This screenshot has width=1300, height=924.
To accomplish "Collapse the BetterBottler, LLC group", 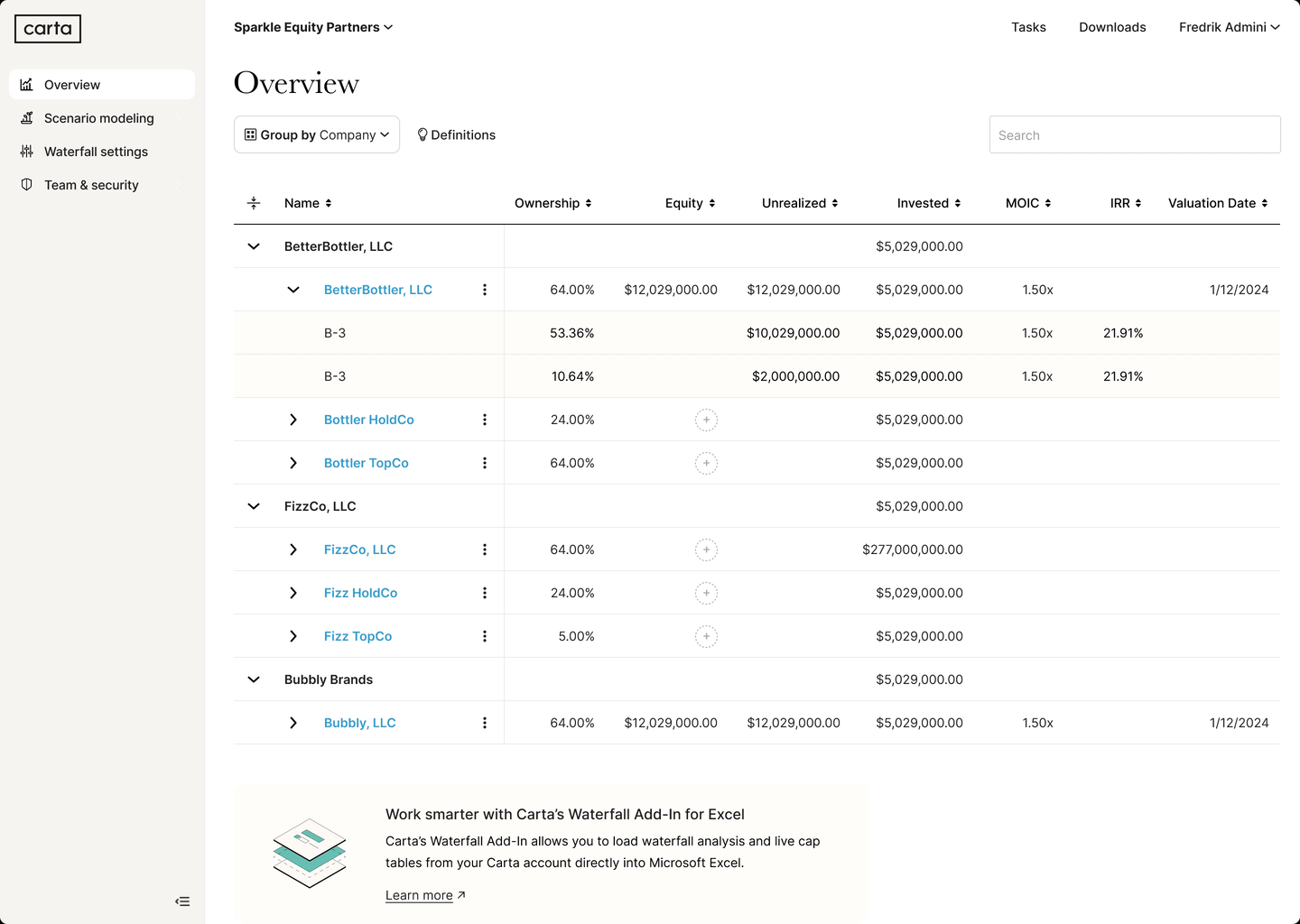I will (x=254, y=246).
